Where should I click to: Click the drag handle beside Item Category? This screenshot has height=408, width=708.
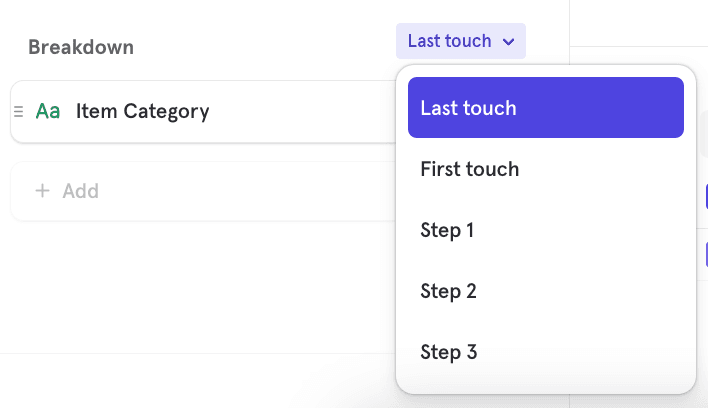[18, 111]
